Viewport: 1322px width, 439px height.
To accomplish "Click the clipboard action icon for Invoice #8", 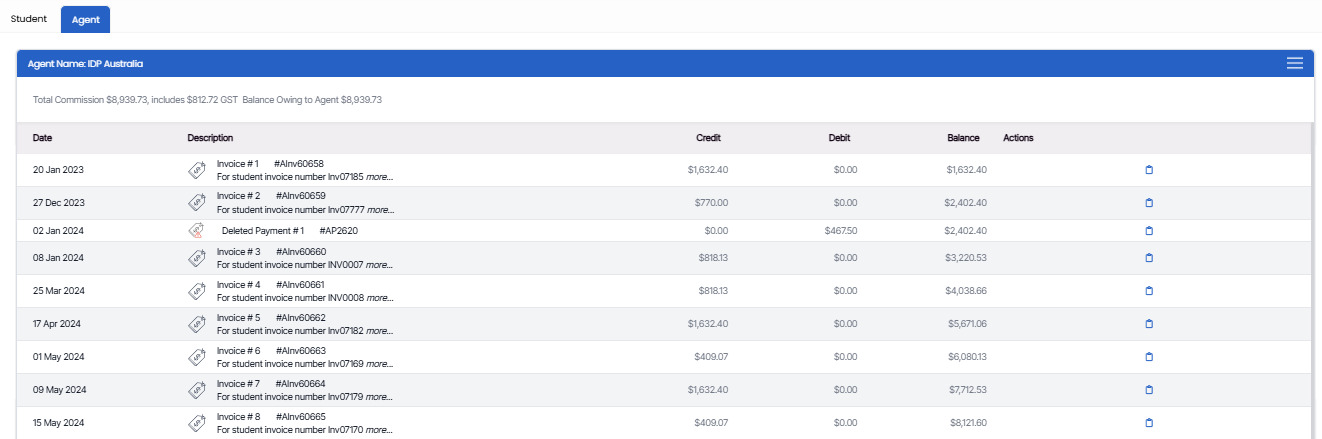I will [x=1149, y=423].
